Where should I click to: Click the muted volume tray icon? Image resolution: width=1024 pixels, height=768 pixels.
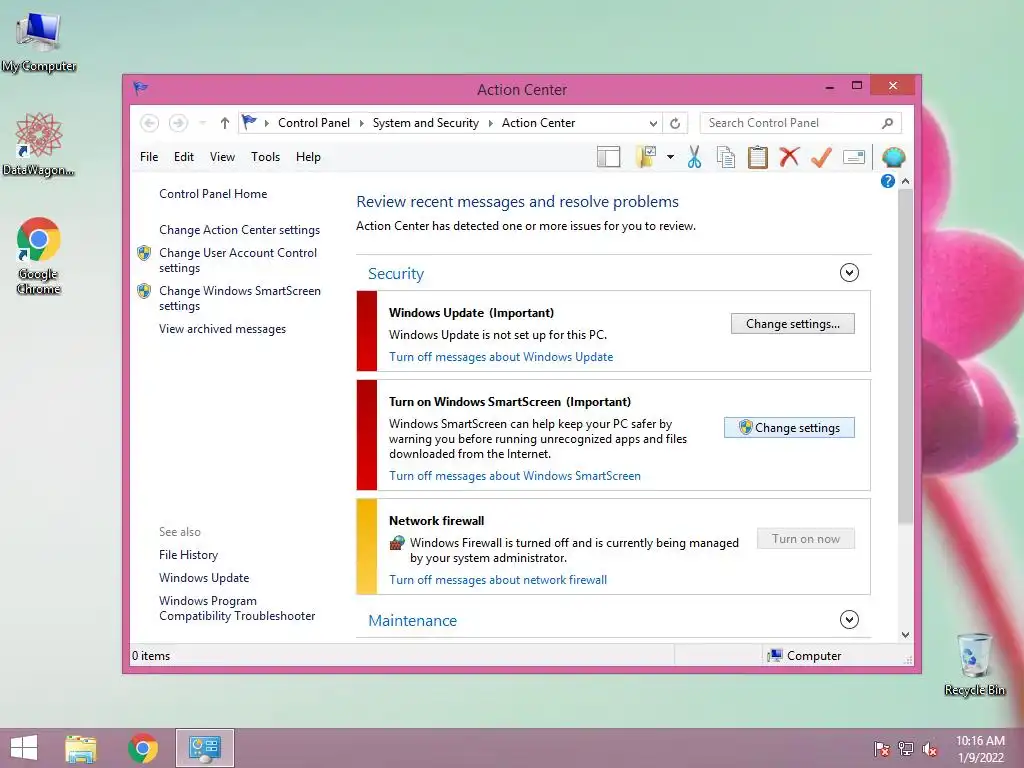930,749
